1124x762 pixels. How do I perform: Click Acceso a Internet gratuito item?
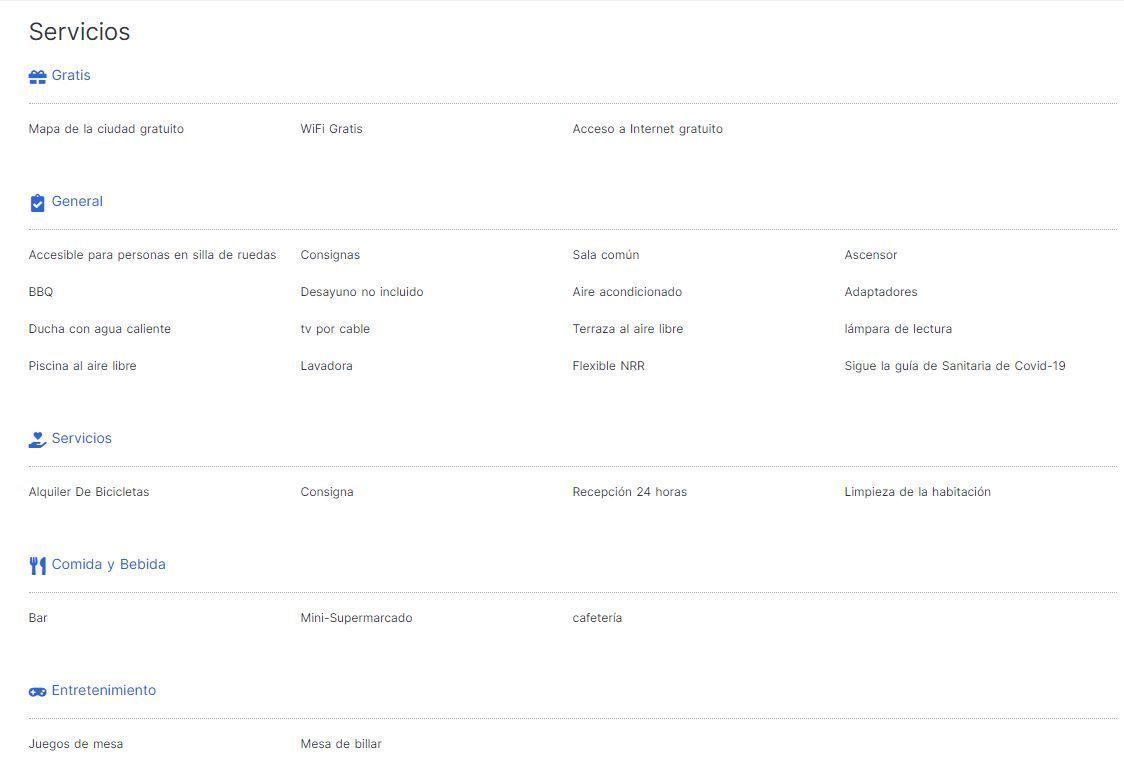click(x=647, y=129)
